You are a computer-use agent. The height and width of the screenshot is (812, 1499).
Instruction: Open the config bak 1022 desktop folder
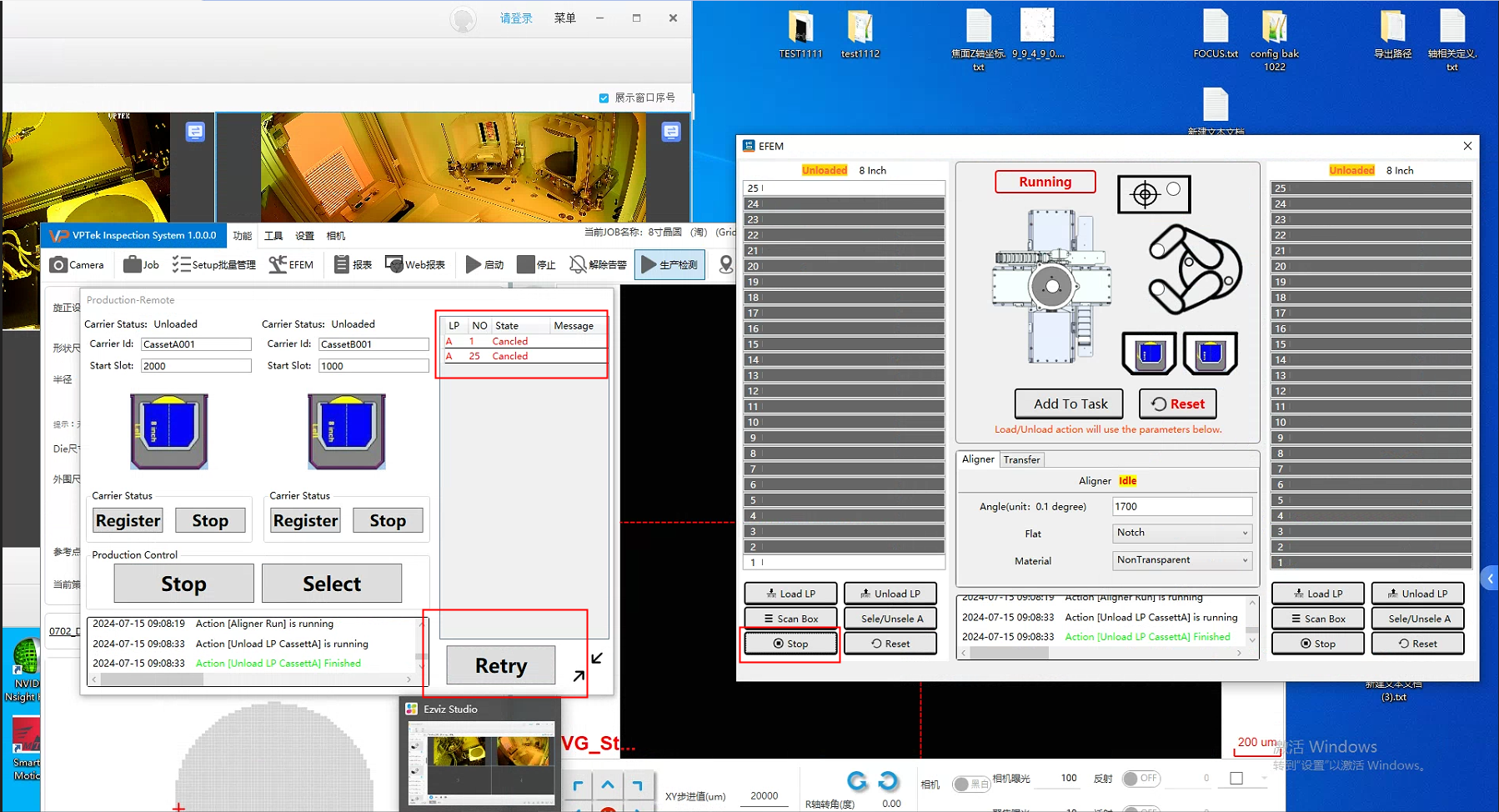tap(1275, 40)
